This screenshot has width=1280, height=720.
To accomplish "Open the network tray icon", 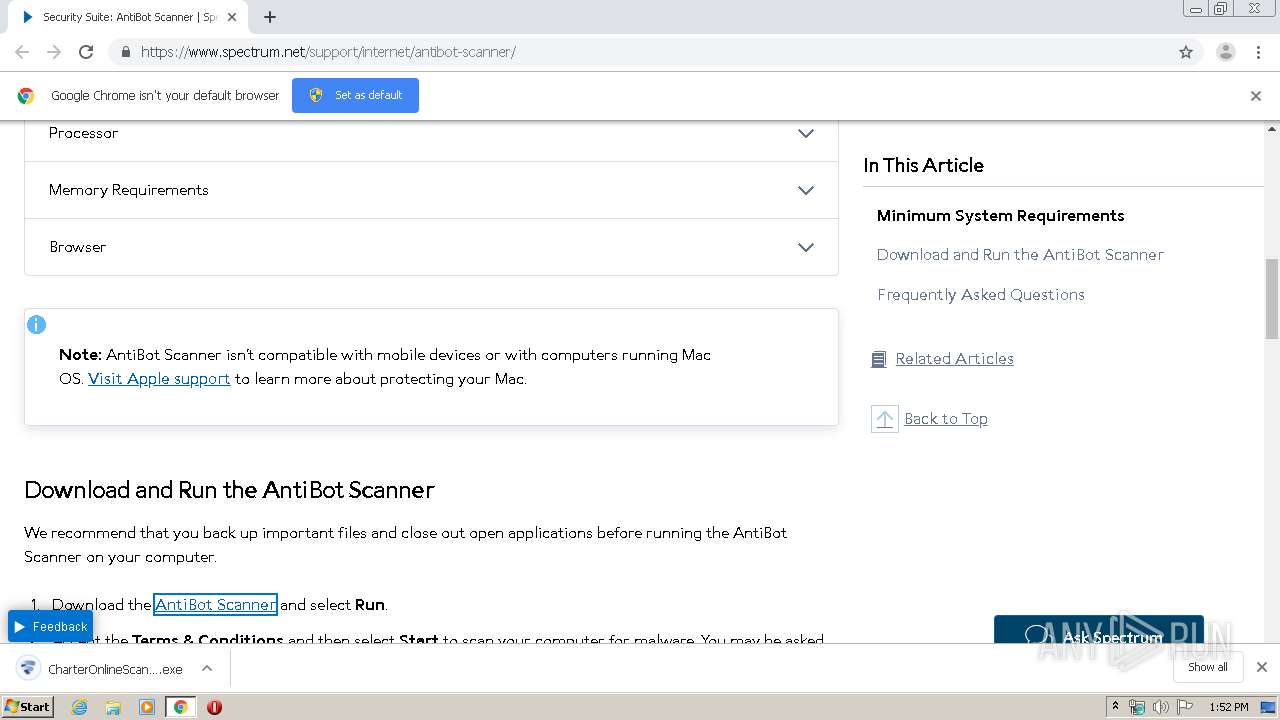I will click(x=1137, y=707).
